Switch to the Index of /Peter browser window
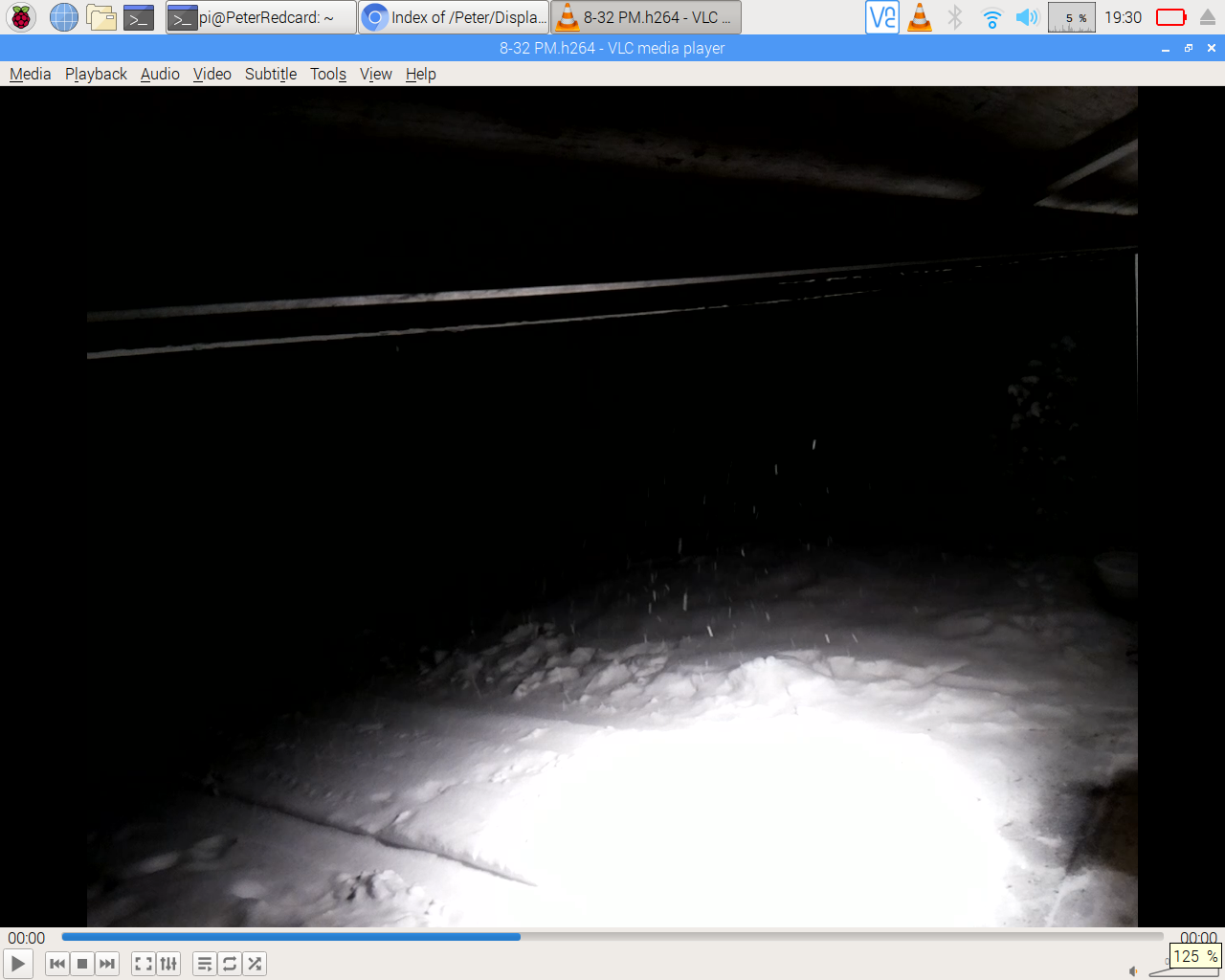The width and height of the screenshot is (1225, 980). (x=454, y=17)
